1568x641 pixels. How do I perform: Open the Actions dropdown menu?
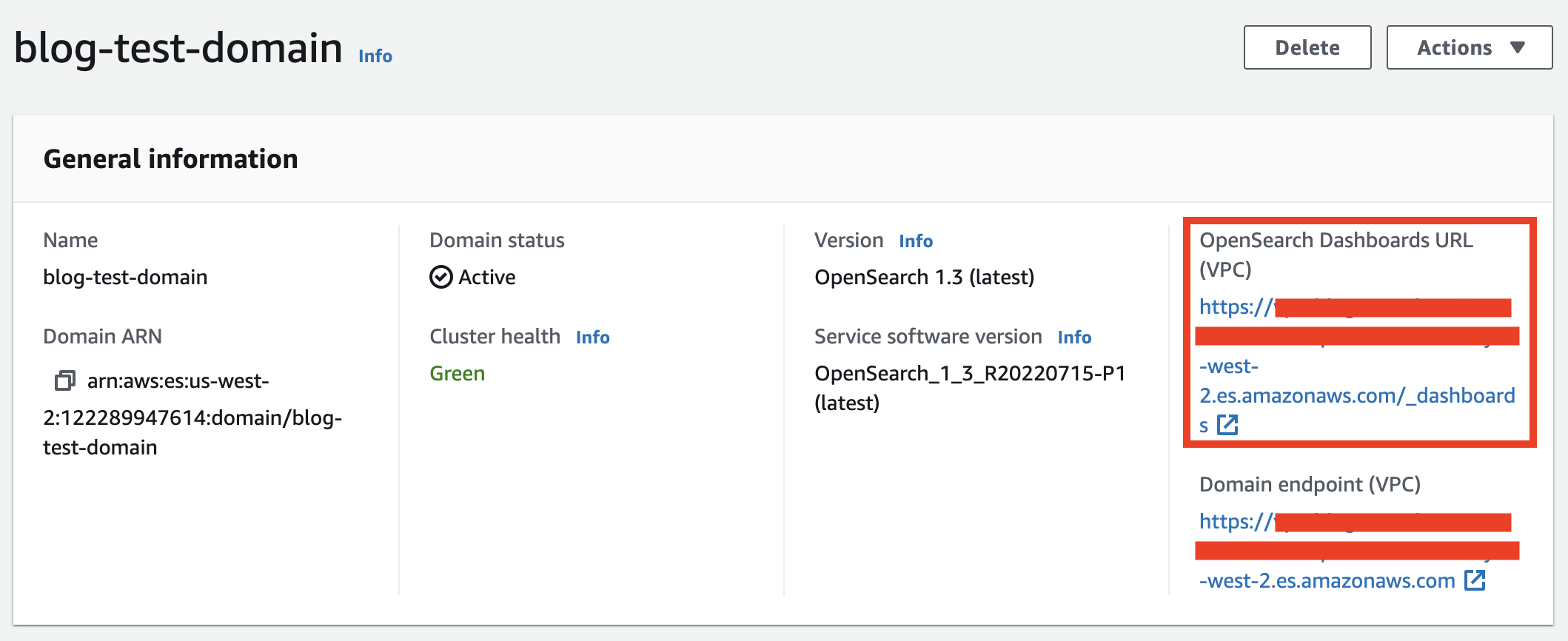click(x=1469, y=47)
